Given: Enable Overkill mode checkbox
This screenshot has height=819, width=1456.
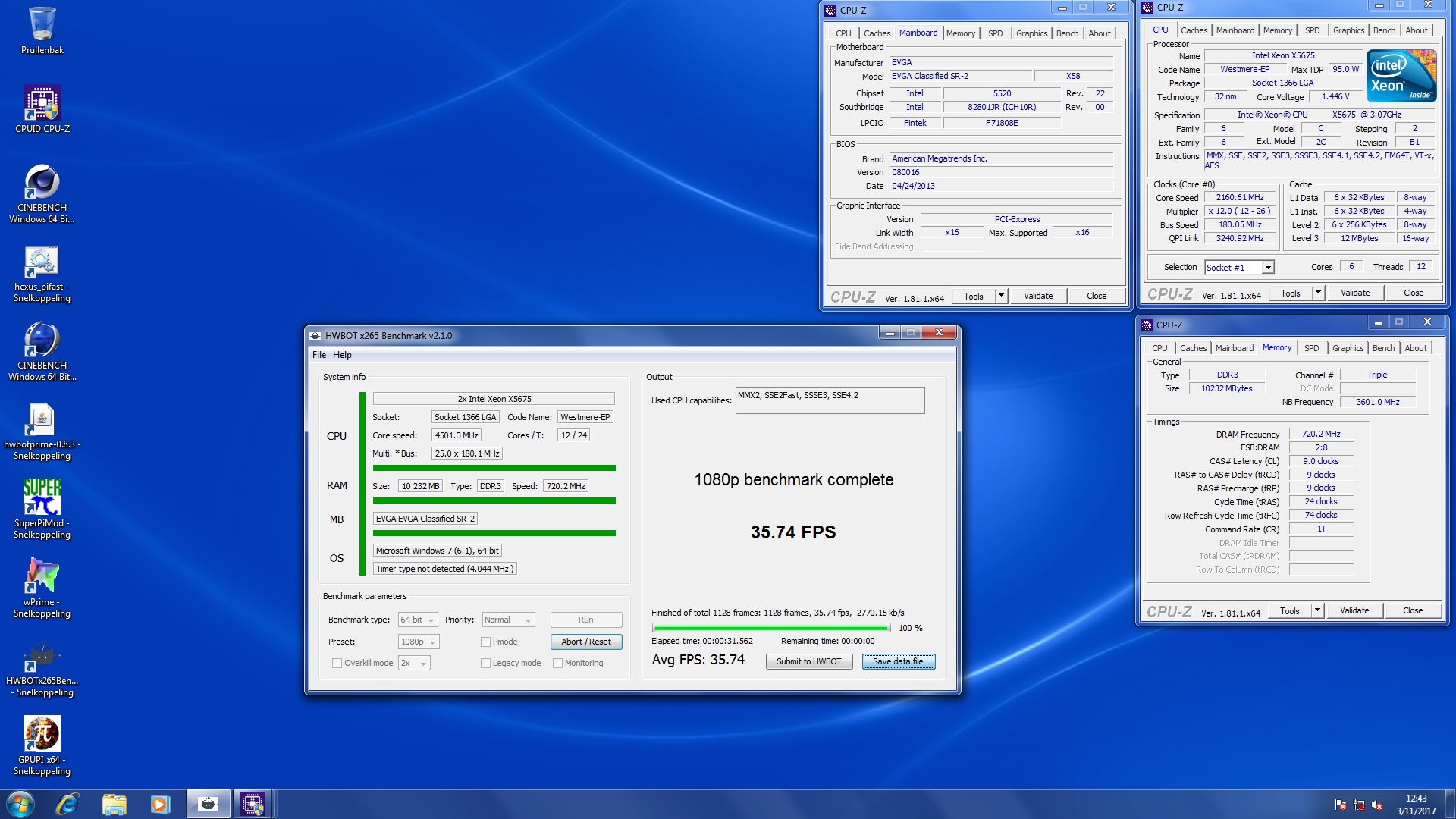Looking at the screenshot, I should click(337, 663).
